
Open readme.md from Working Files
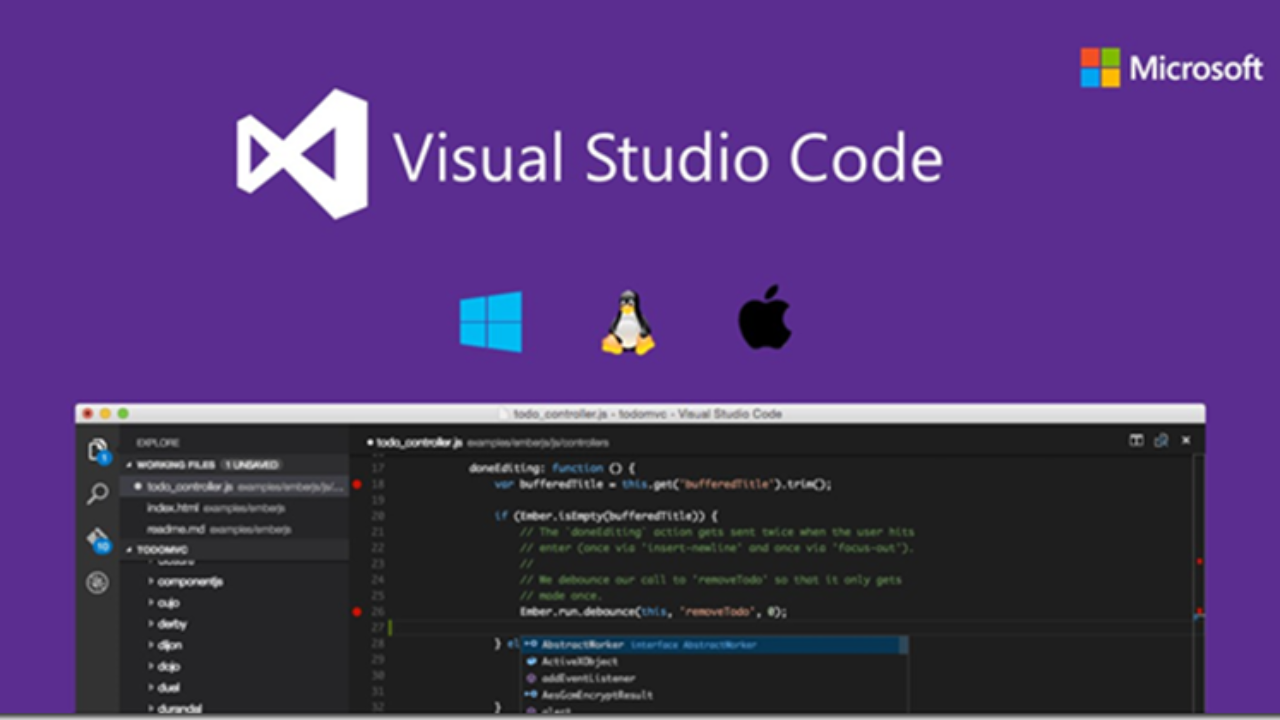[x=235, y=529]
